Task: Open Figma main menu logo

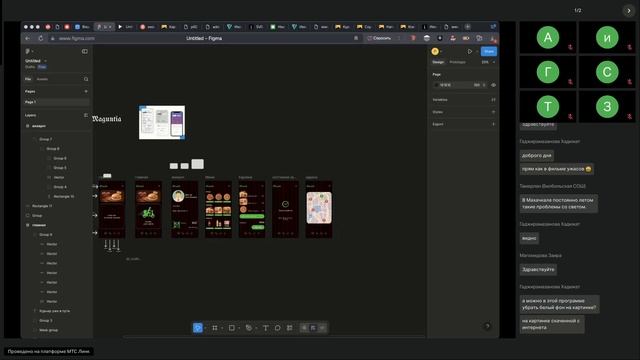Action: 28,51
